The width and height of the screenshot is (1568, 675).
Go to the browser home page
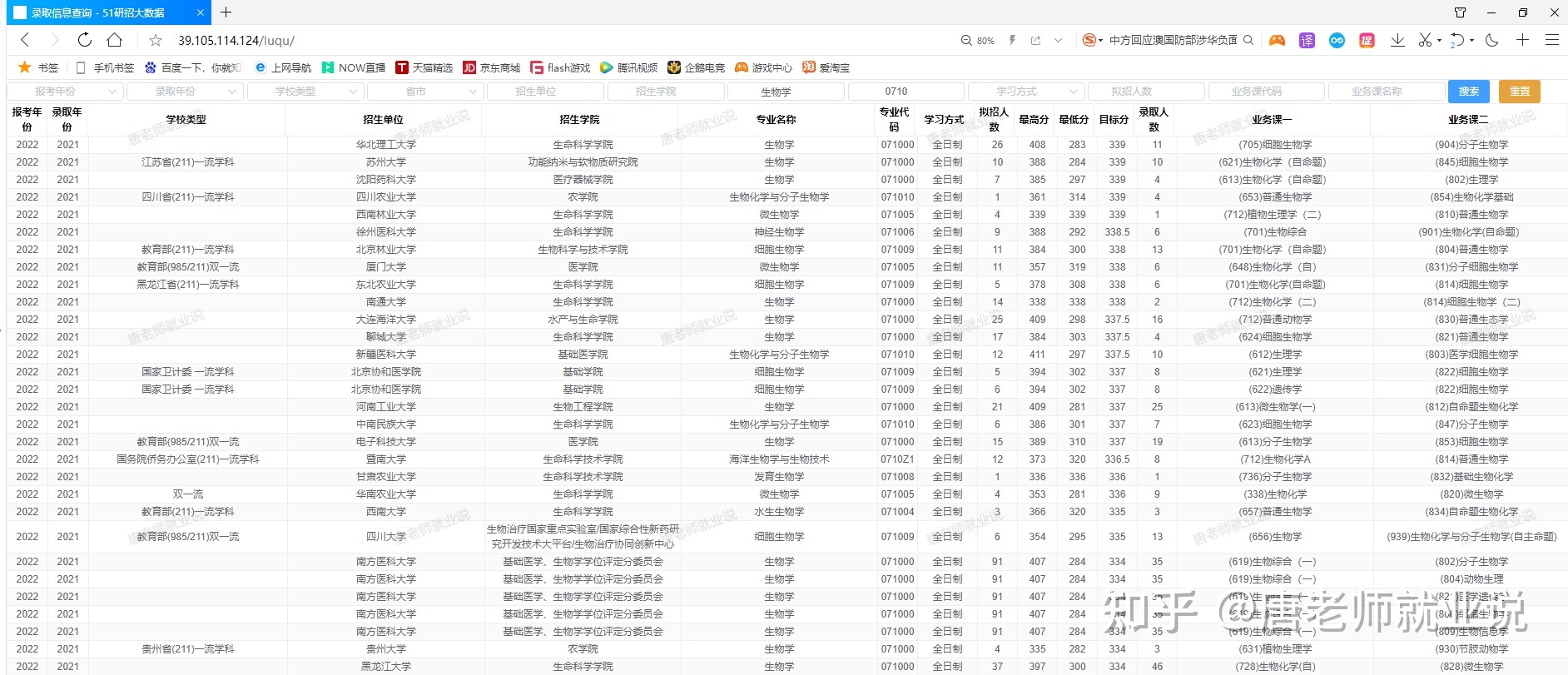(115, 40)
